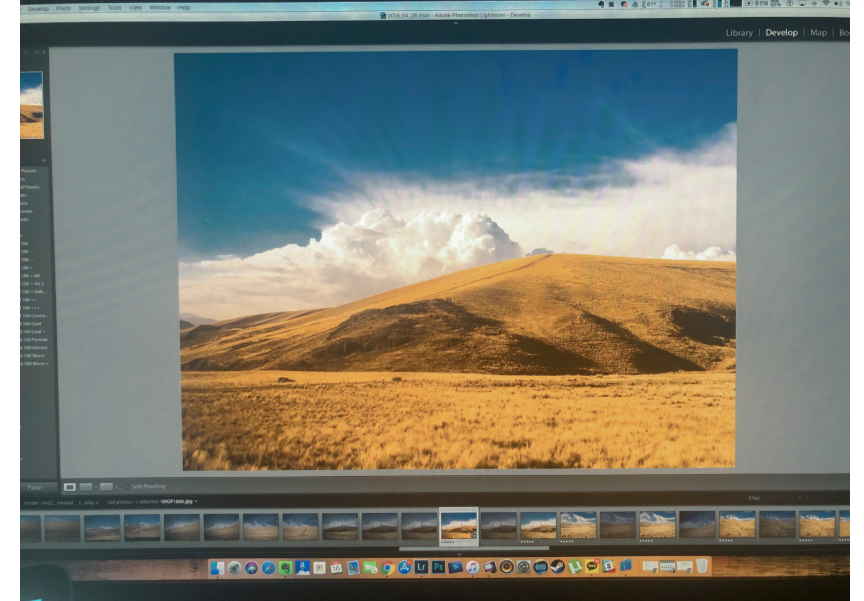Open the Window menu
The height and width of the screenshot is (601, 864).
pos(160,8)
